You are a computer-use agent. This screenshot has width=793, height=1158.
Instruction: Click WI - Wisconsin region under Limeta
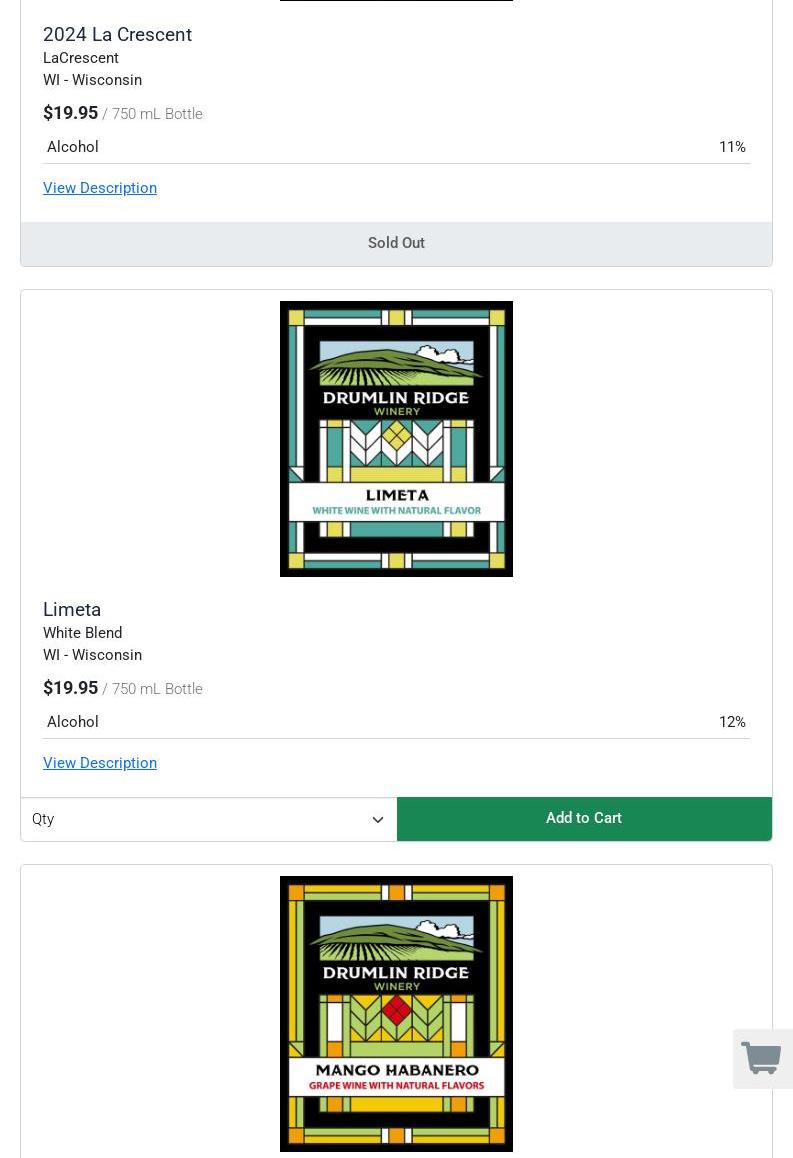(92, 655)
